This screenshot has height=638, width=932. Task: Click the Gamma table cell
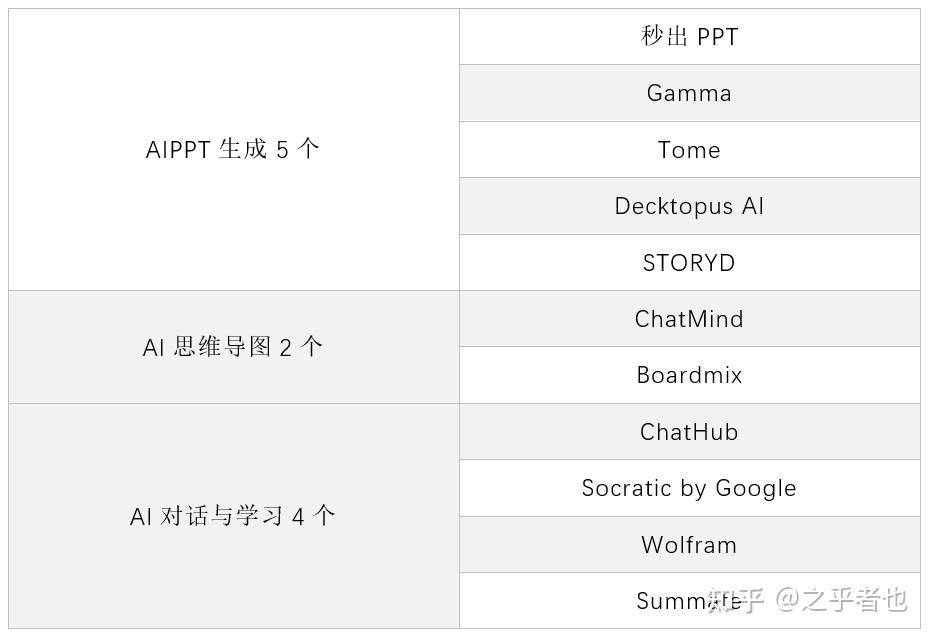coord(689,93)
